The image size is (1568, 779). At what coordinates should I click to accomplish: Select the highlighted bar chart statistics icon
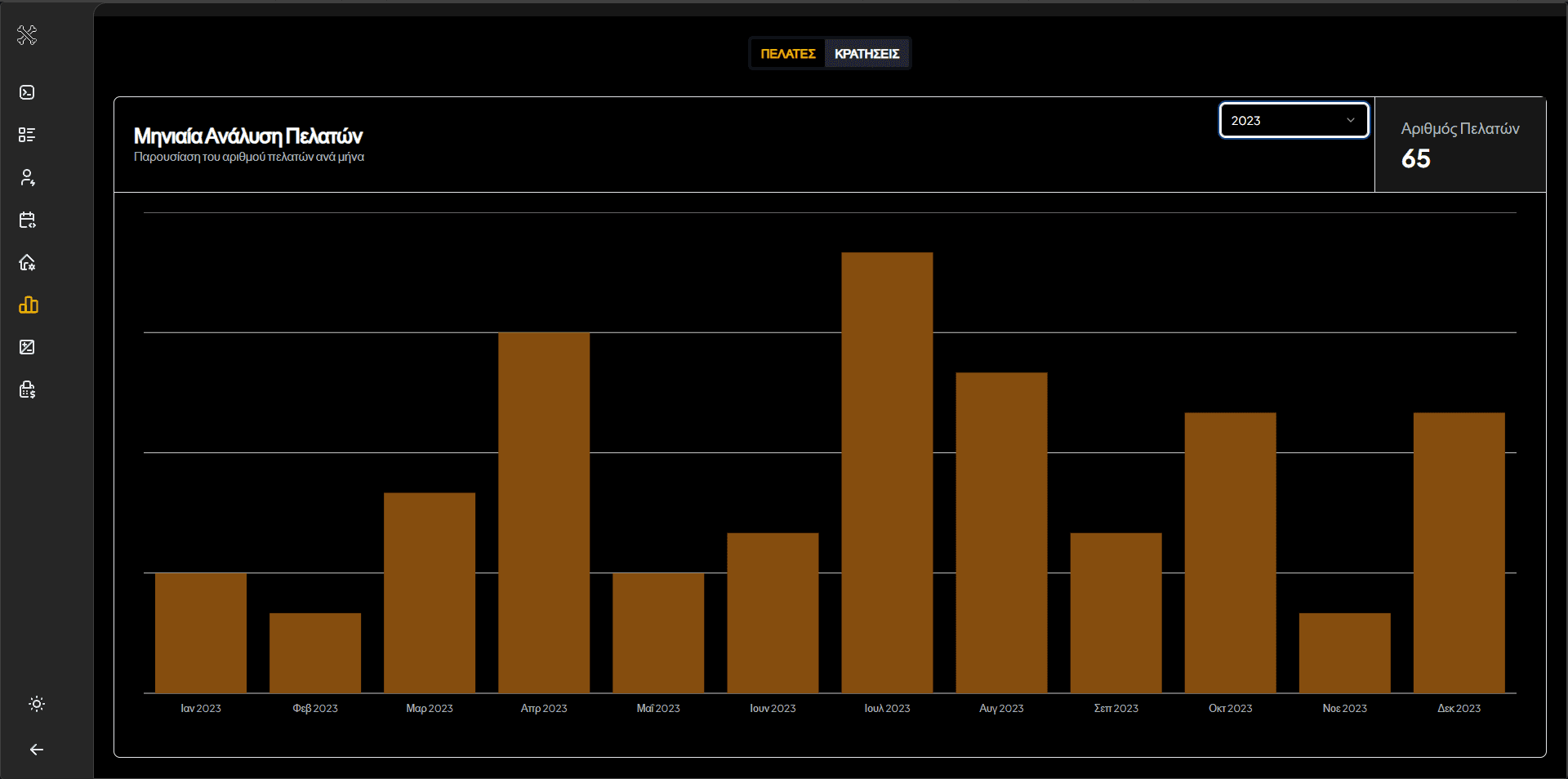(x=28, y=305)
